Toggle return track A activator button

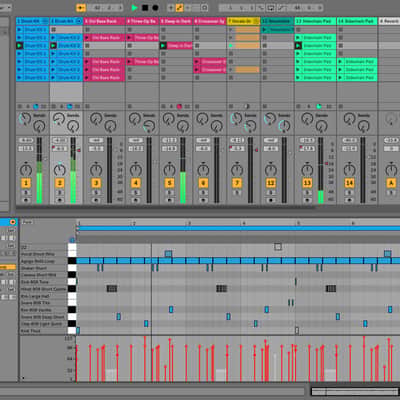click(x=391, y=183)
